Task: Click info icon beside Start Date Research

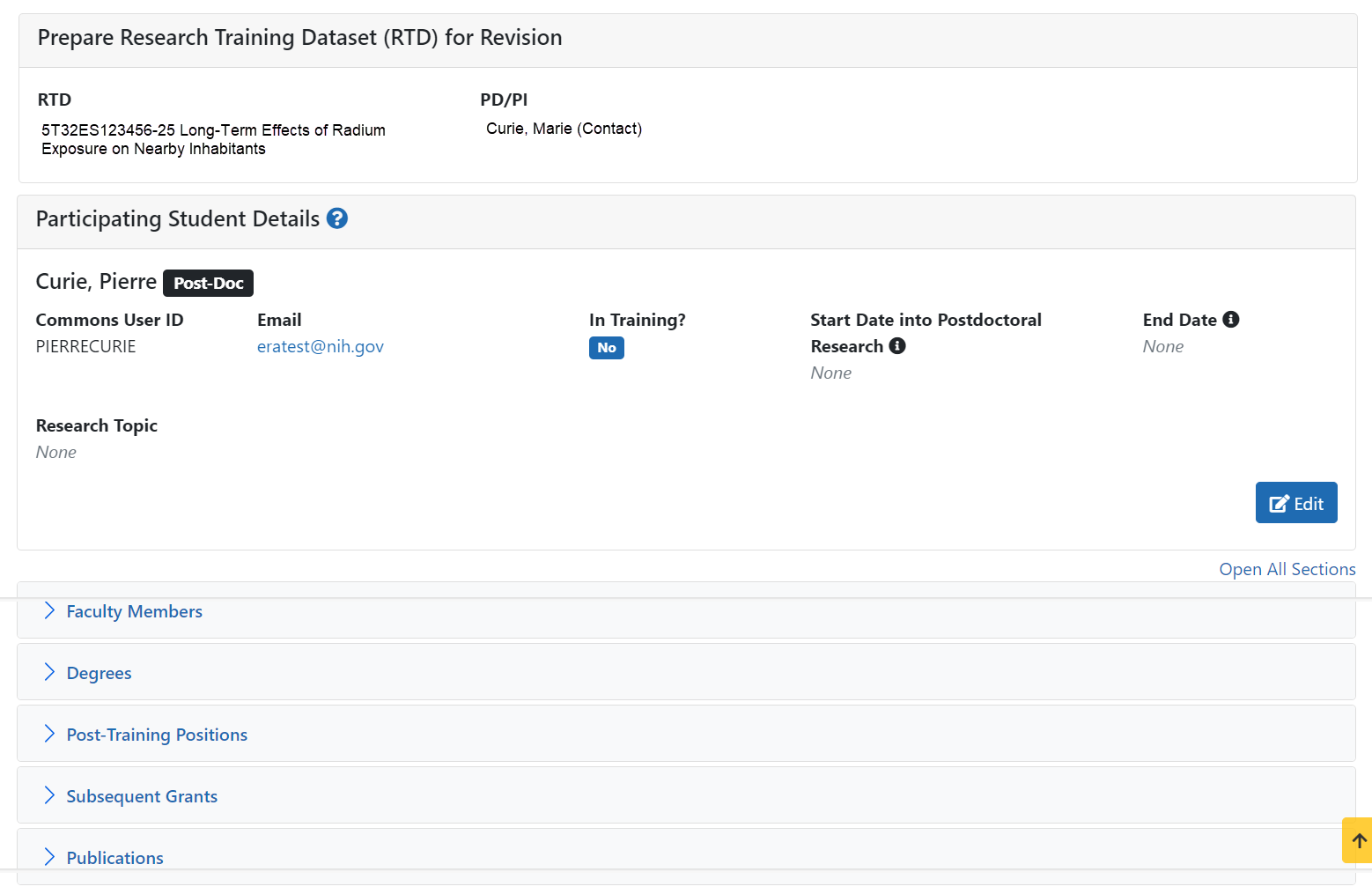Action: (897, 346)
